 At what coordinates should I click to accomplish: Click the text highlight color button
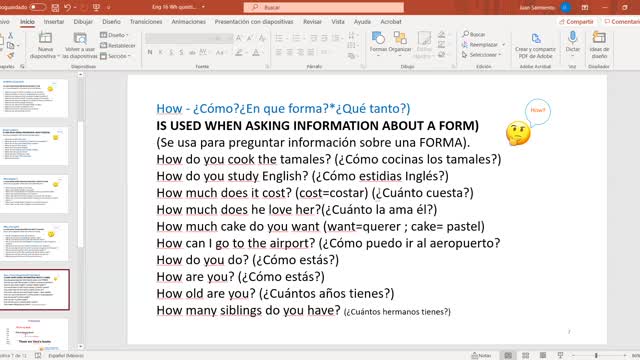click(238, 52)
